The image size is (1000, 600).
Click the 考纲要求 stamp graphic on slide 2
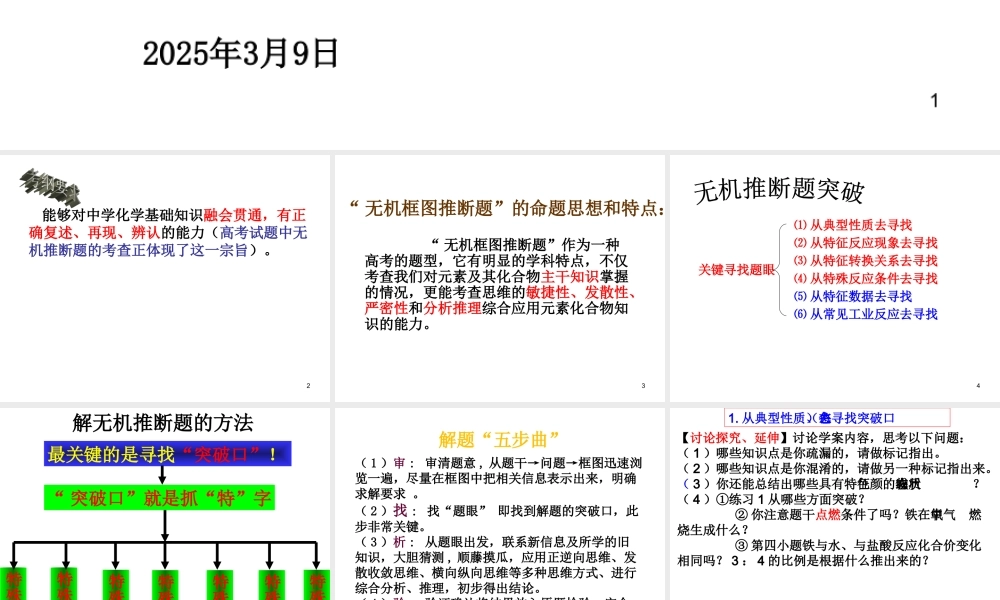(x=50, y=187)
